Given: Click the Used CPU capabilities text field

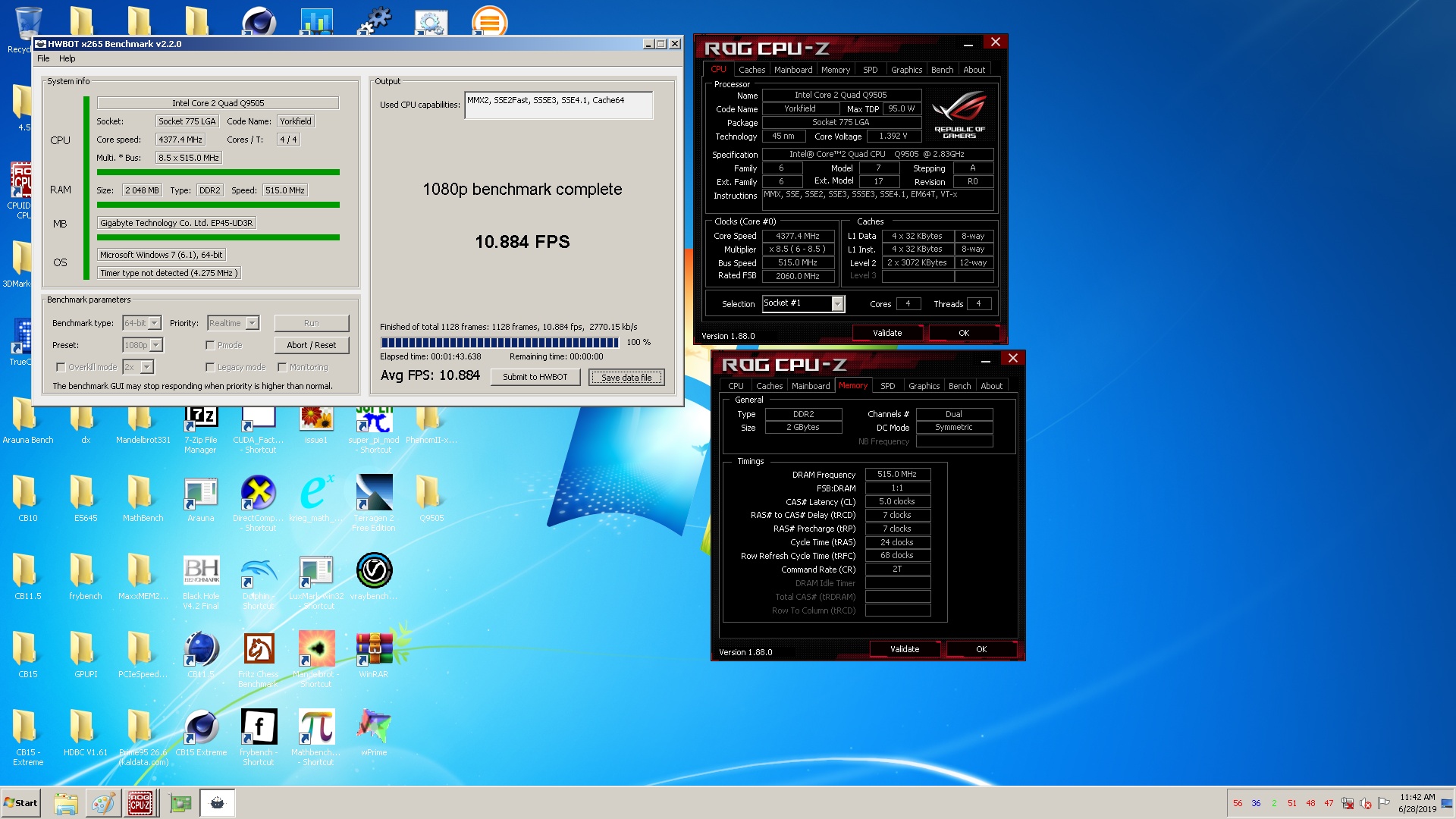Looking at the screenshot, I should pos(559,105).
